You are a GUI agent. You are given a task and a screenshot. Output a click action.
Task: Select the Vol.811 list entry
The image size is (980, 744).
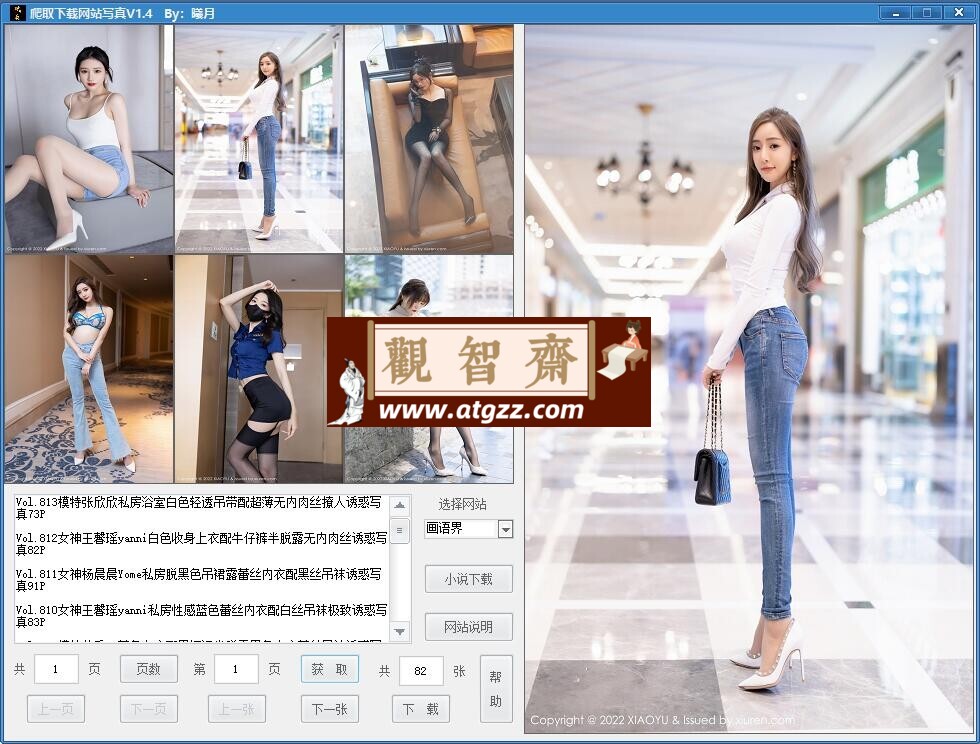click(201, 580)
